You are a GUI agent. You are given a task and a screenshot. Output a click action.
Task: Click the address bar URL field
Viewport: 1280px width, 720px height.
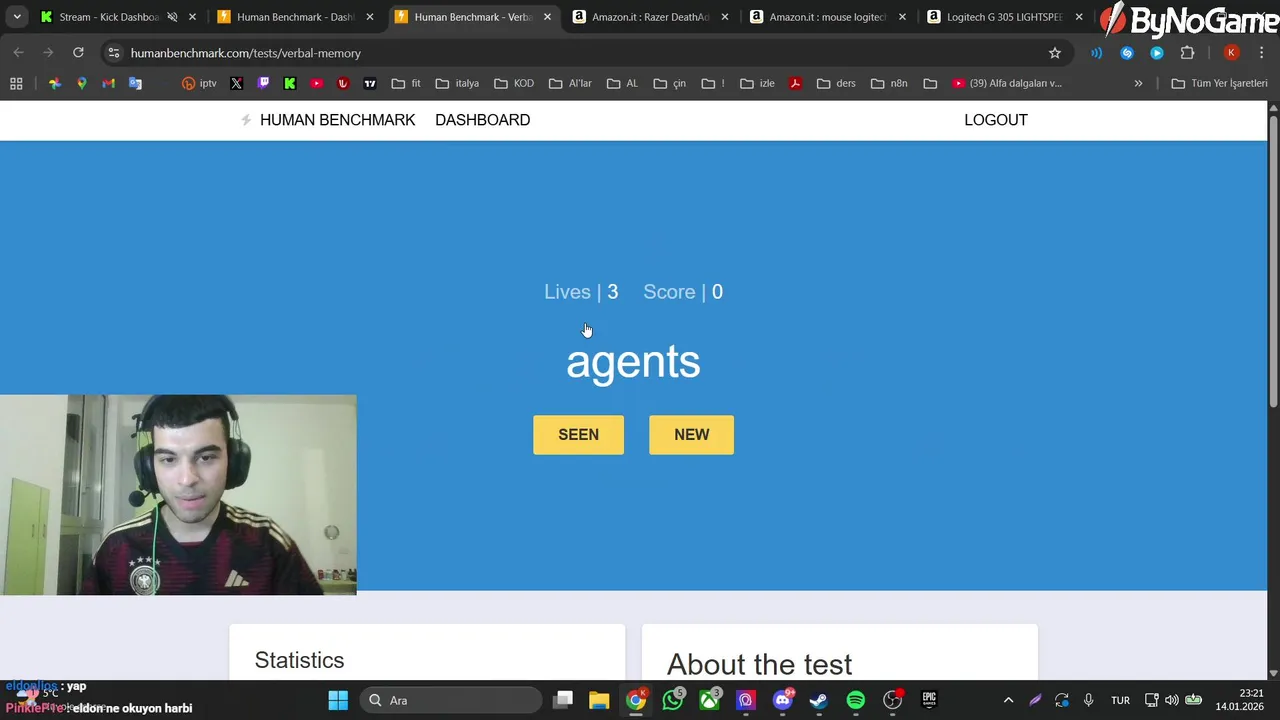click(x=585, y=53)
